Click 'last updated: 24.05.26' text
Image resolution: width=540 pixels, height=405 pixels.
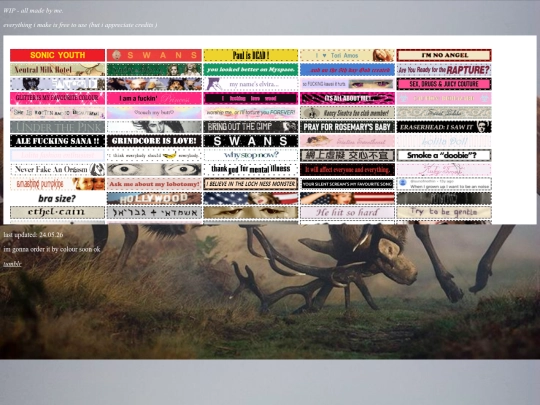pos(33,235)
